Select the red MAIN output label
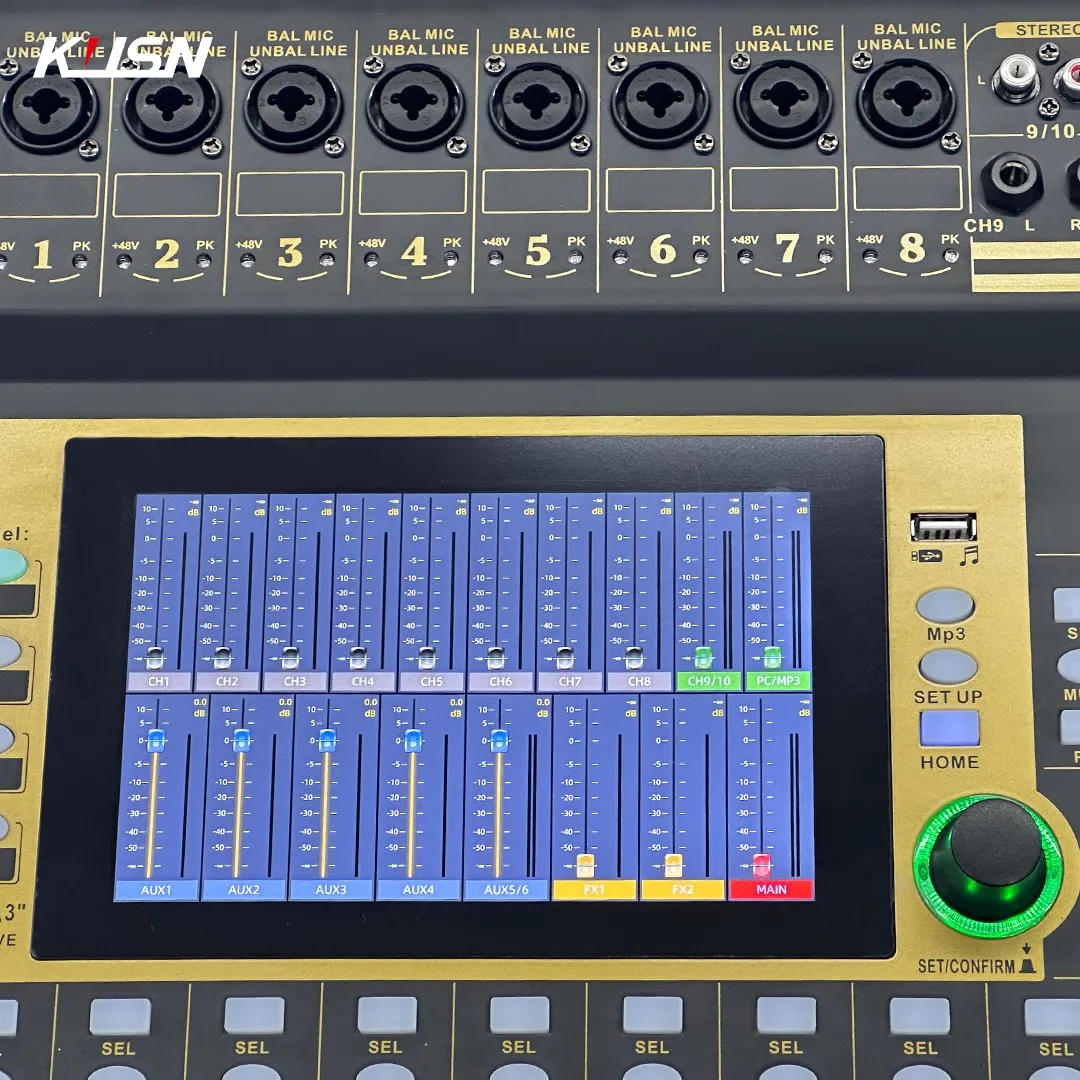 tap(771, 890)
